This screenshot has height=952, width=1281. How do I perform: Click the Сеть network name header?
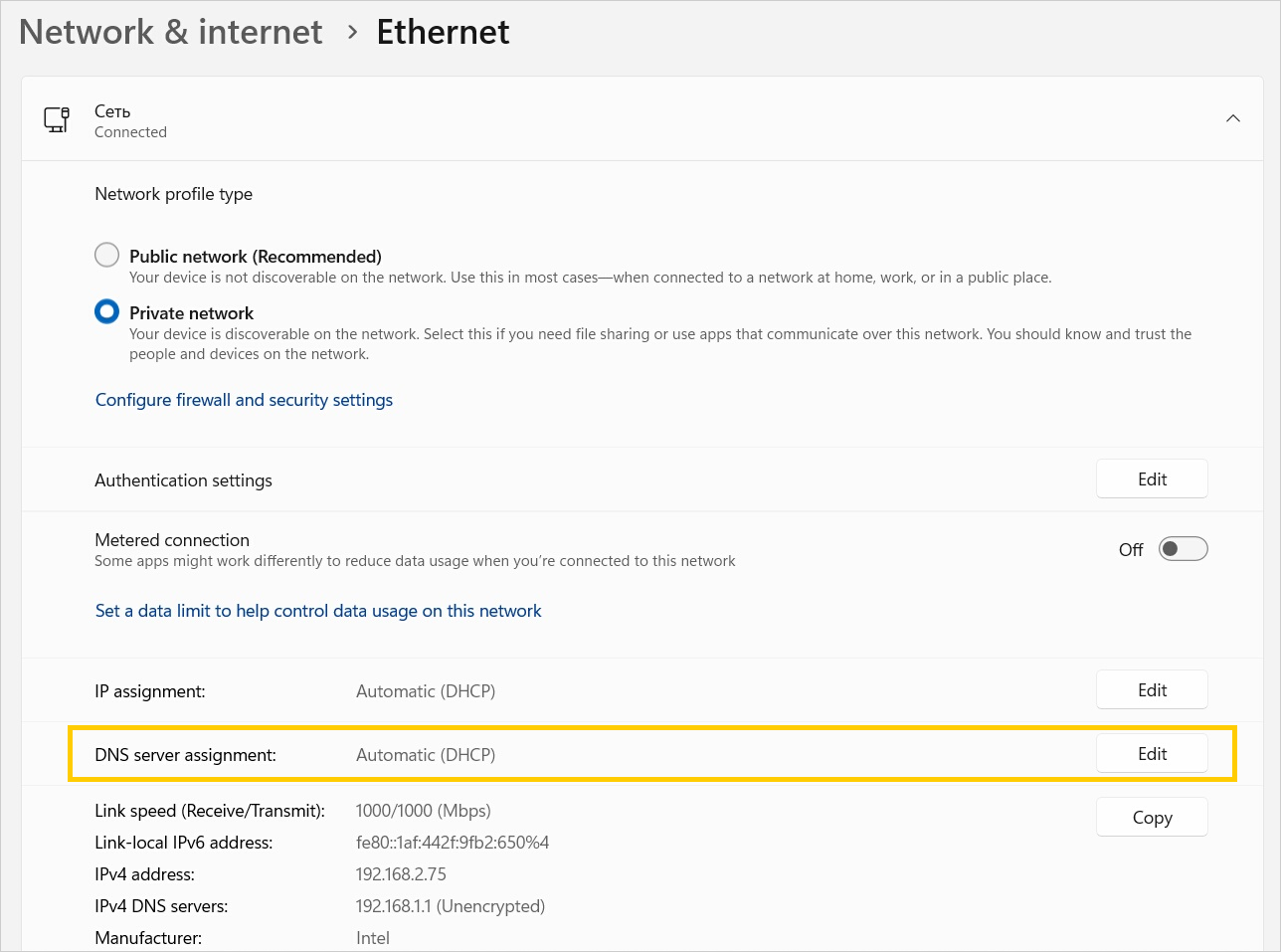coord(112,111)
